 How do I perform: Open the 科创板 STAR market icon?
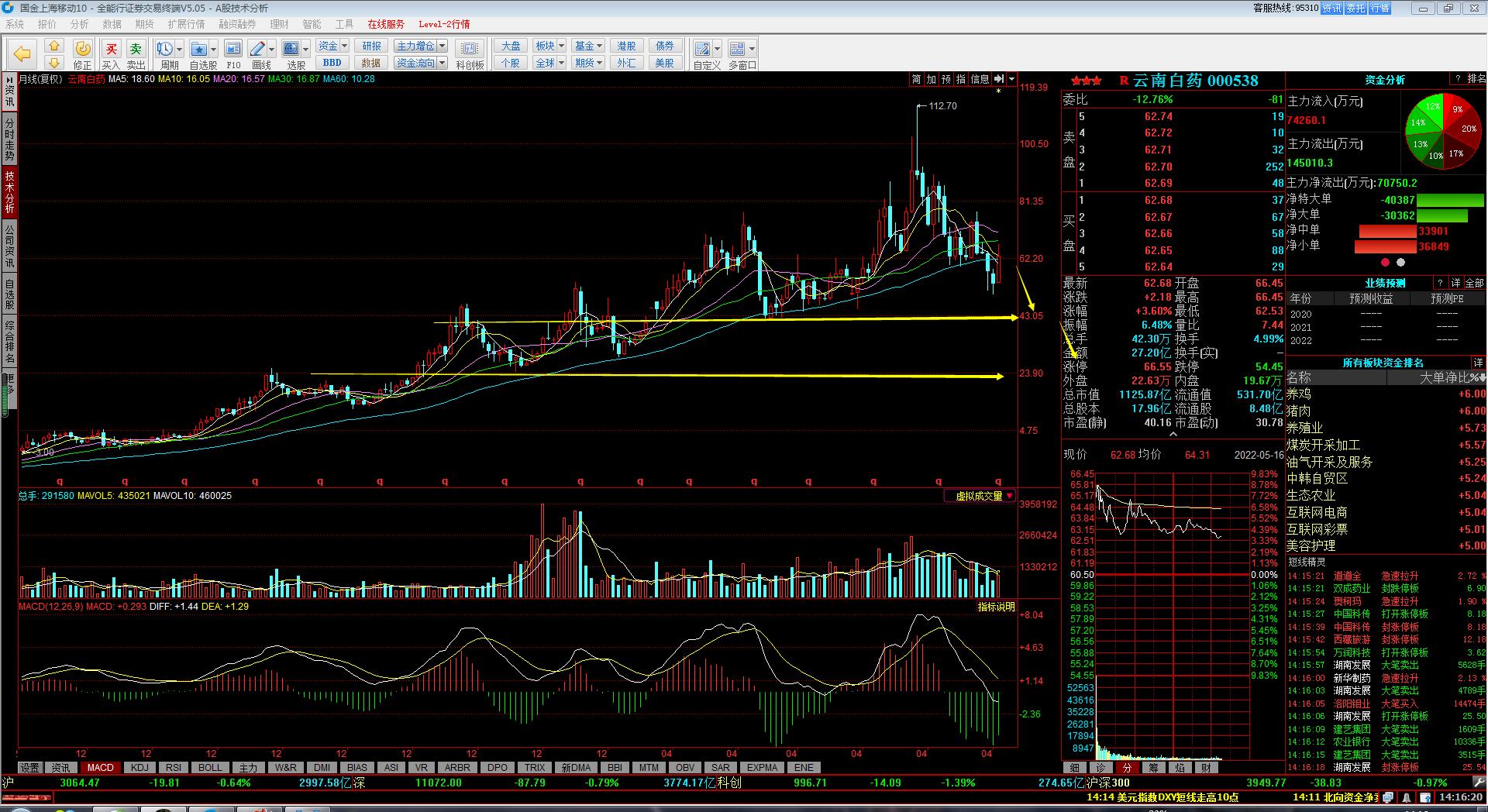(470, 50)
